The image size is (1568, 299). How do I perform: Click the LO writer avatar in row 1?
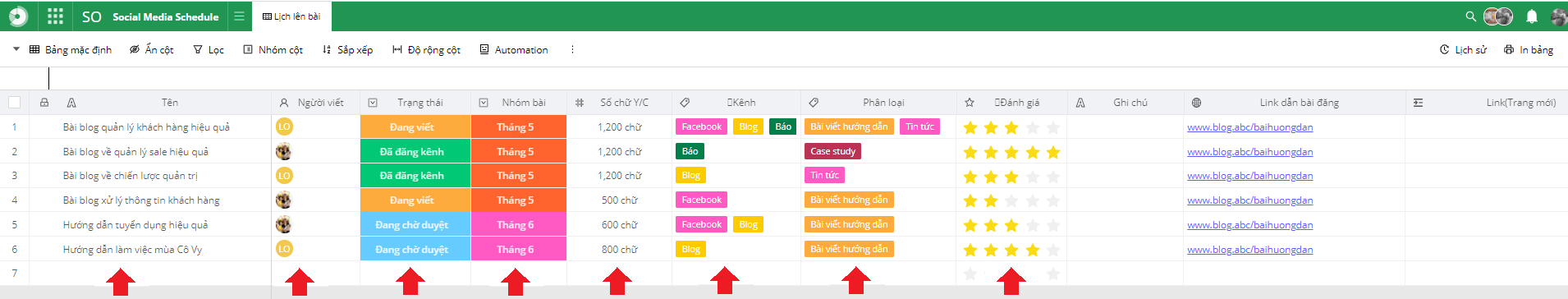[284, 126]
